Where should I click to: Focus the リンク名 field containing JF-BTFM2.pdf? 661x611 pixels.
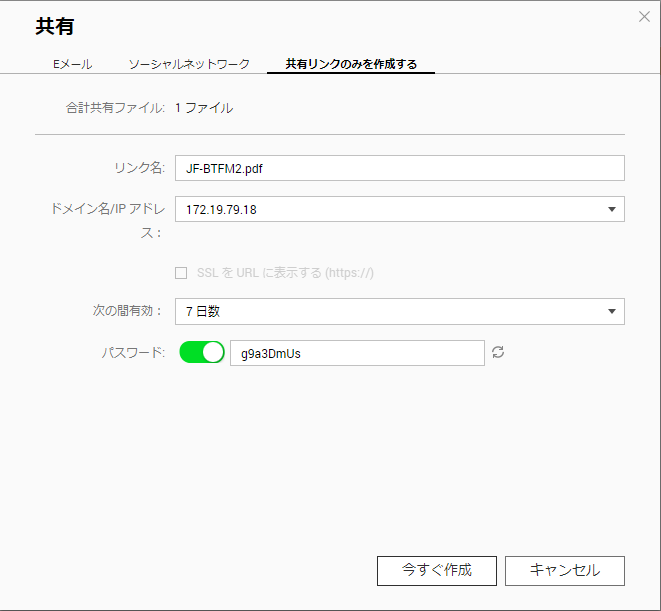(x=400, y=168)
